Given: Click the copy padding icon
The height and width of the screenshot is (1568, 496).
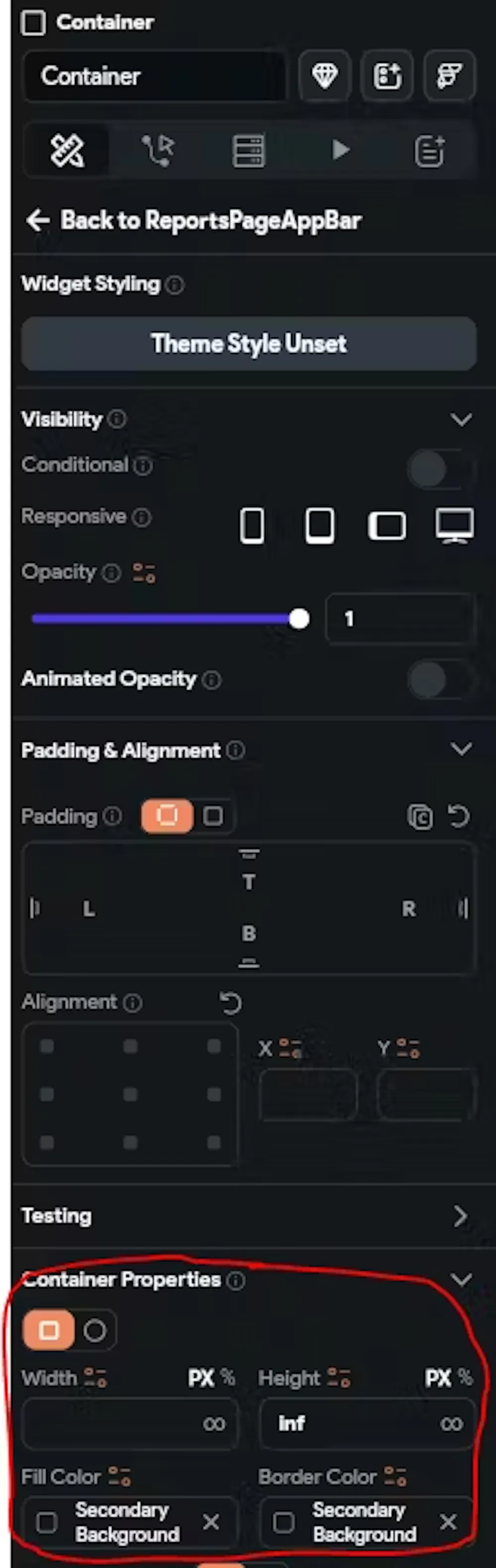Looking at the screenshot, I should (420, 817).
